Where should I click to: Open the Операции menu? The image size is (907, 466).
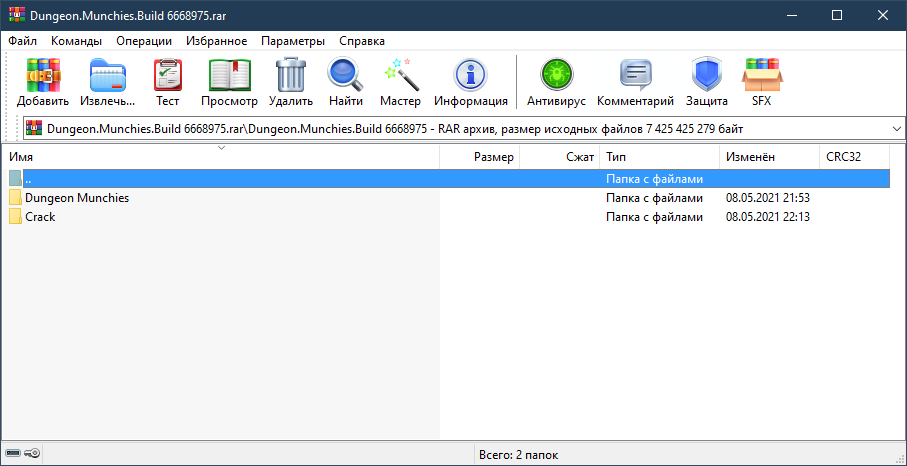click(144, 41)
